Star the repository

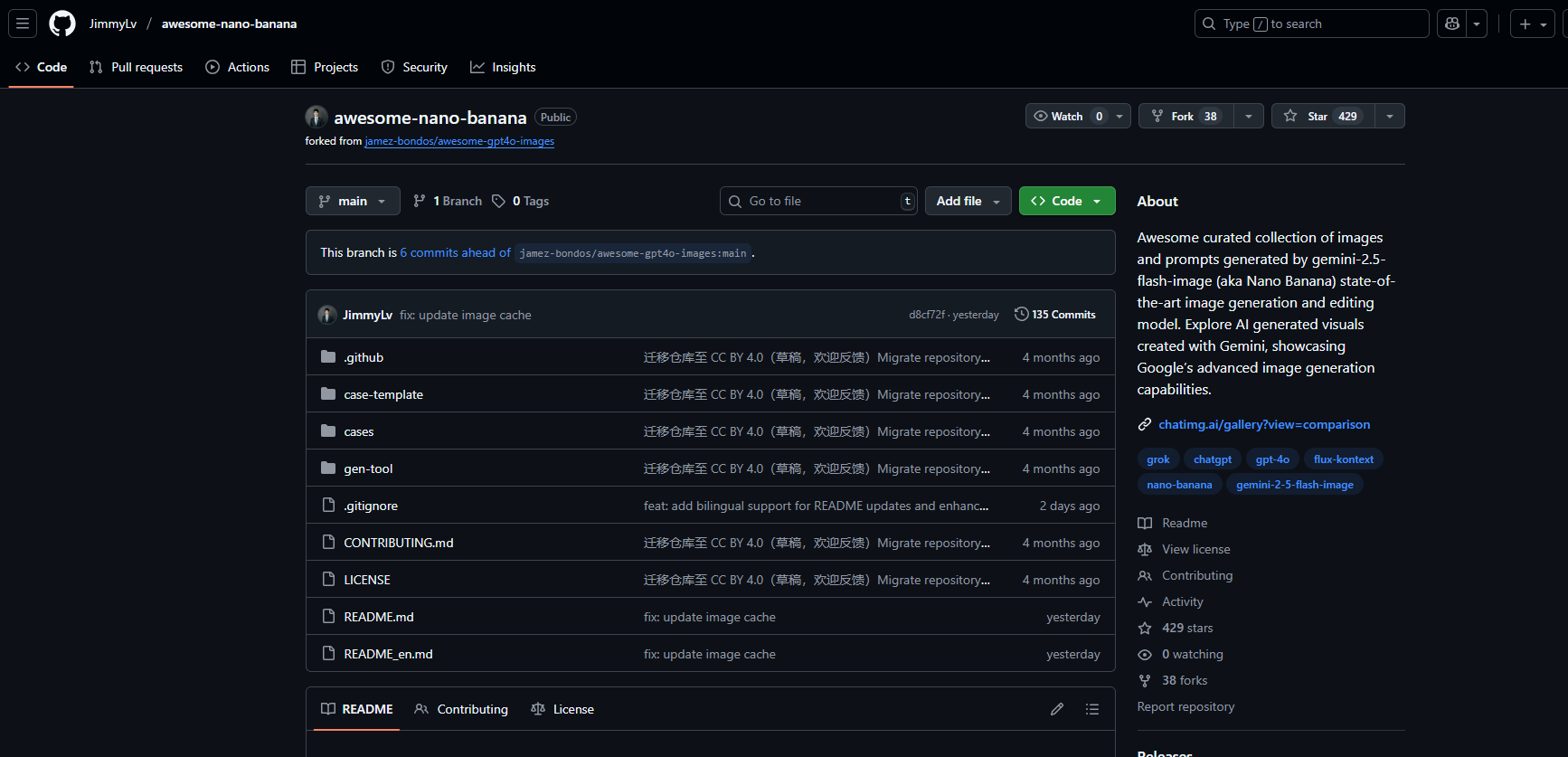tap(1323, 116)
